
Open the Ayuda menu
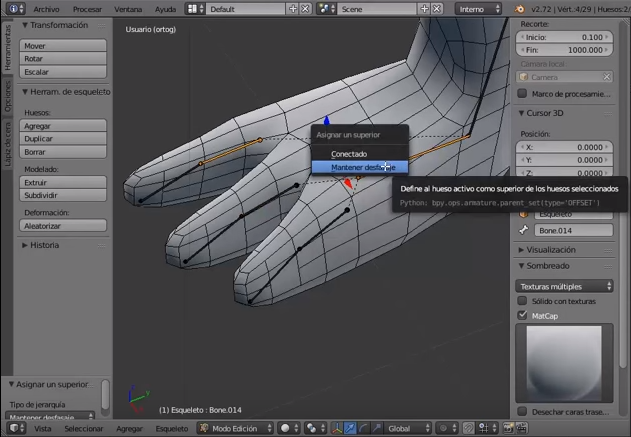tap(165, 9)
